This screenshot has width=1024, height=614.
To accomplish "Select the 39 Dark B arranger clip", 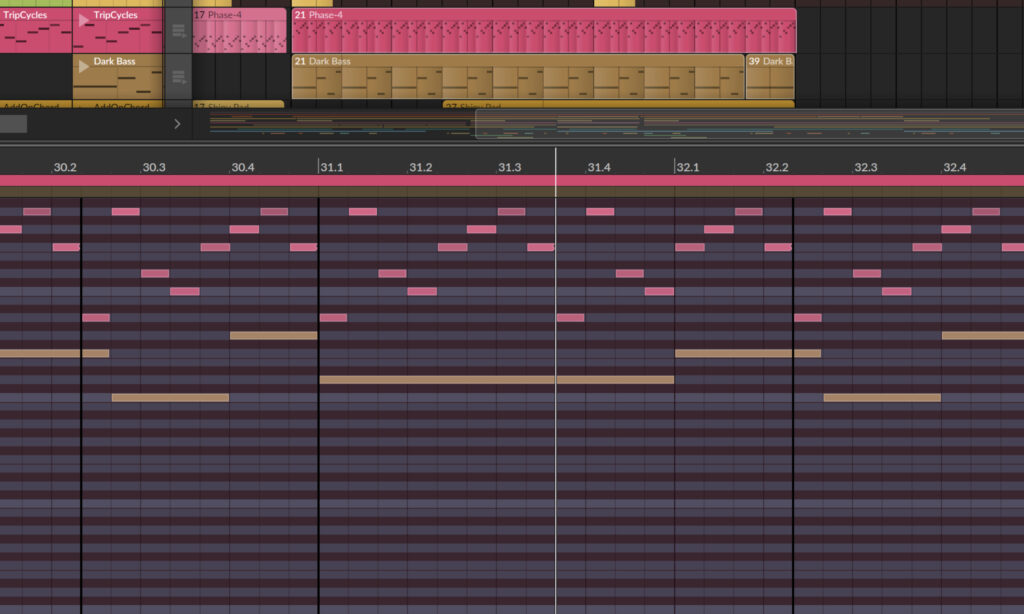I will pos(770,76).
